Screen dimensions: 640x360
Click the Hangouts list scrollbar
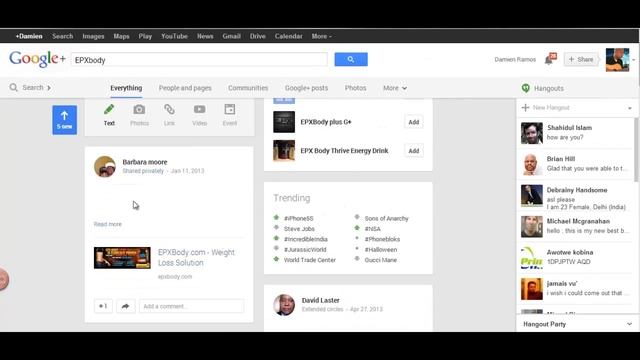pyautogui.click(x=636, y=149)
